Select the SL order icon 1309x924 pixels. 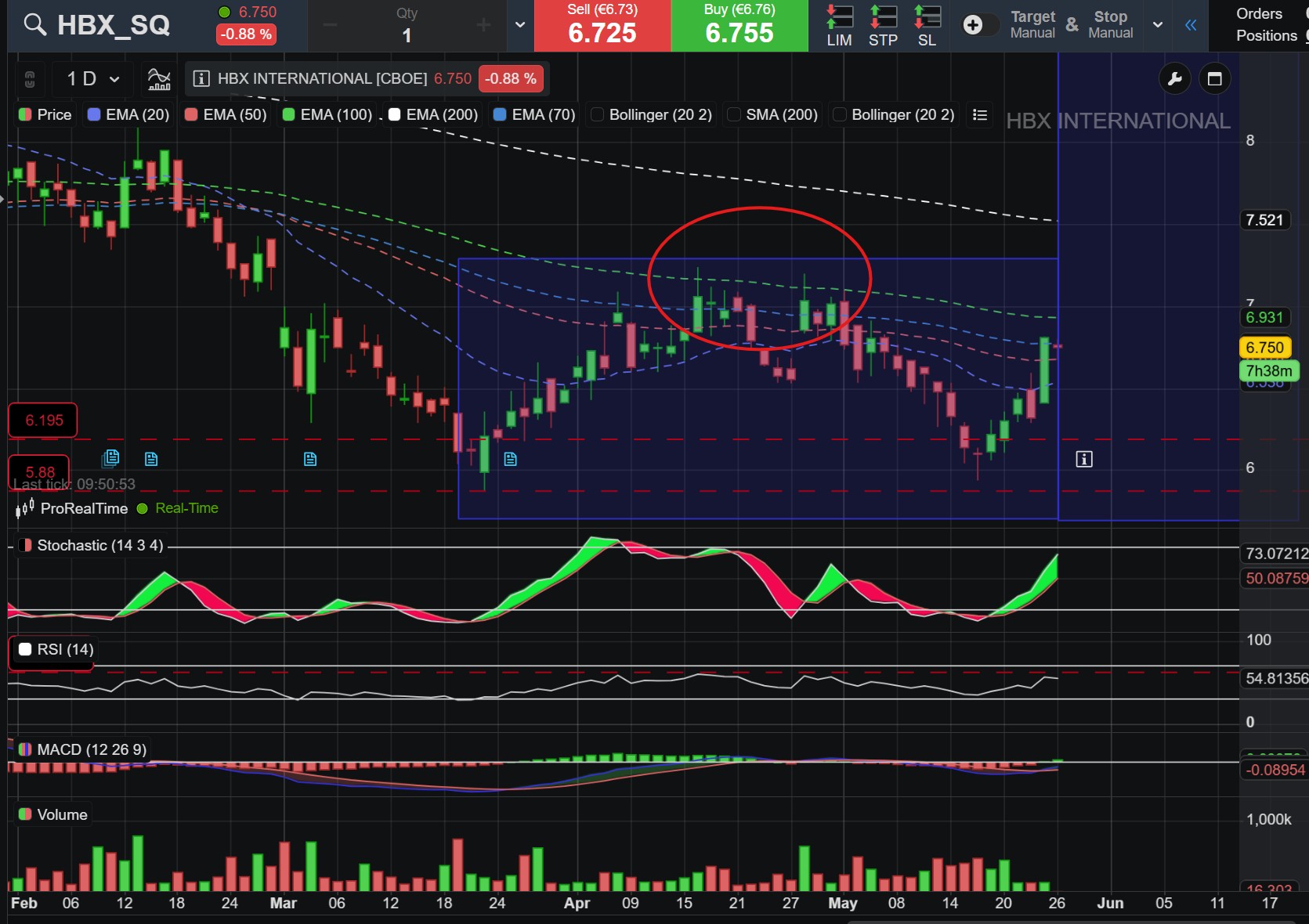[927, 26]
